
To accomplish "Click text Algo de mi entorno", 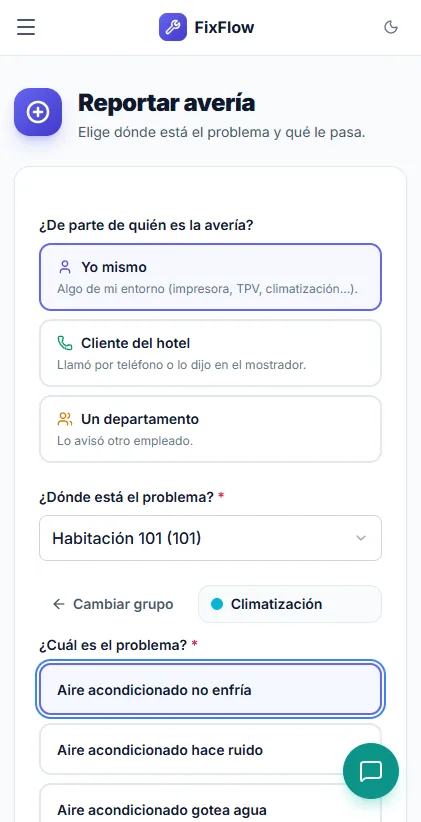I will [208, 289].
